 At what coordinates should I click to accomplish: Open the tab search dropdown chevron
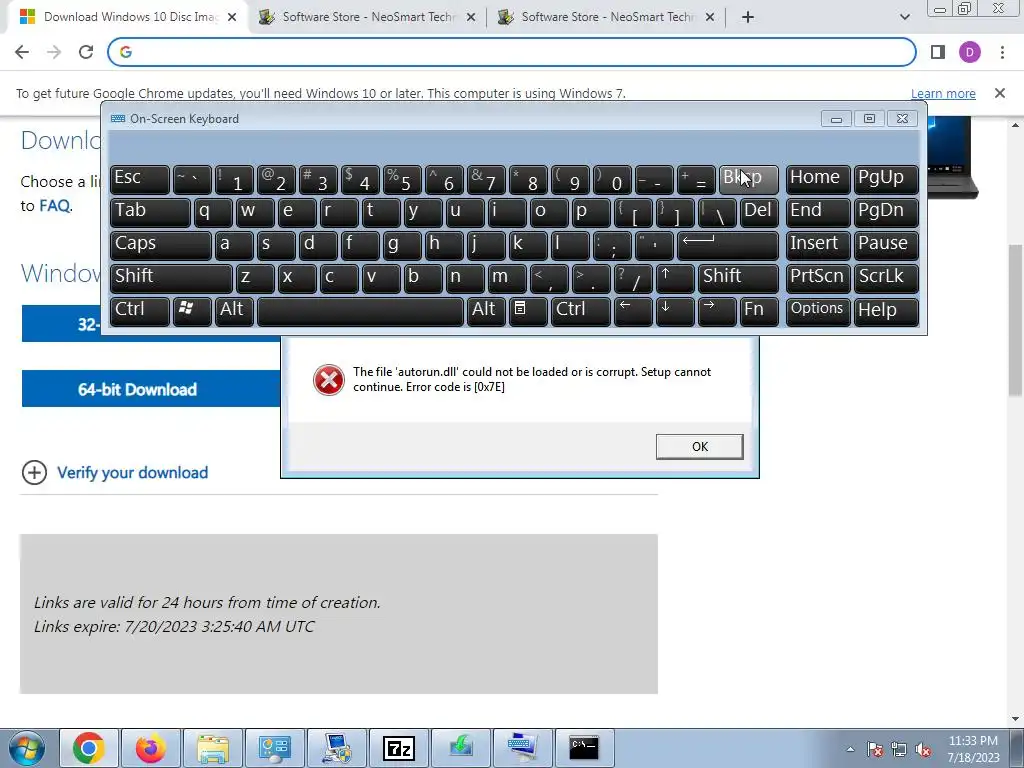[904, 17]
